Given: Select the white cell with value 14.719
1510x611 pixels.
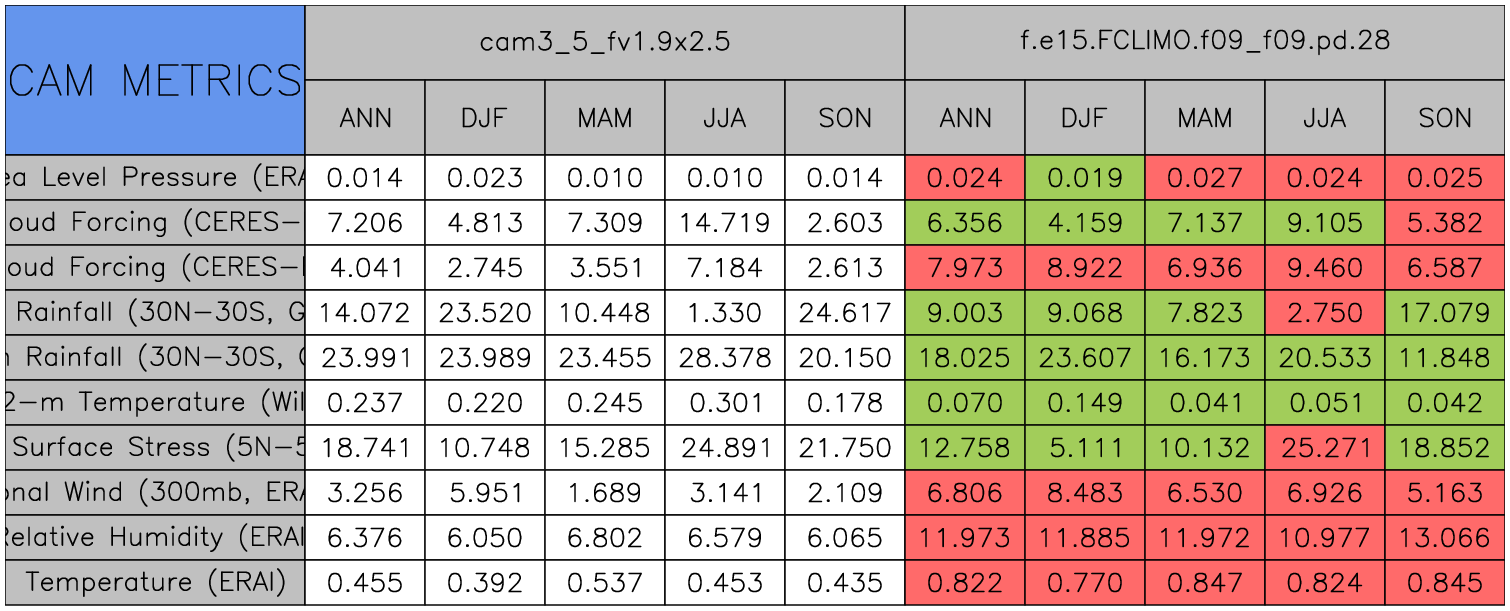Looking at the screenshot, I should [724, 223].
